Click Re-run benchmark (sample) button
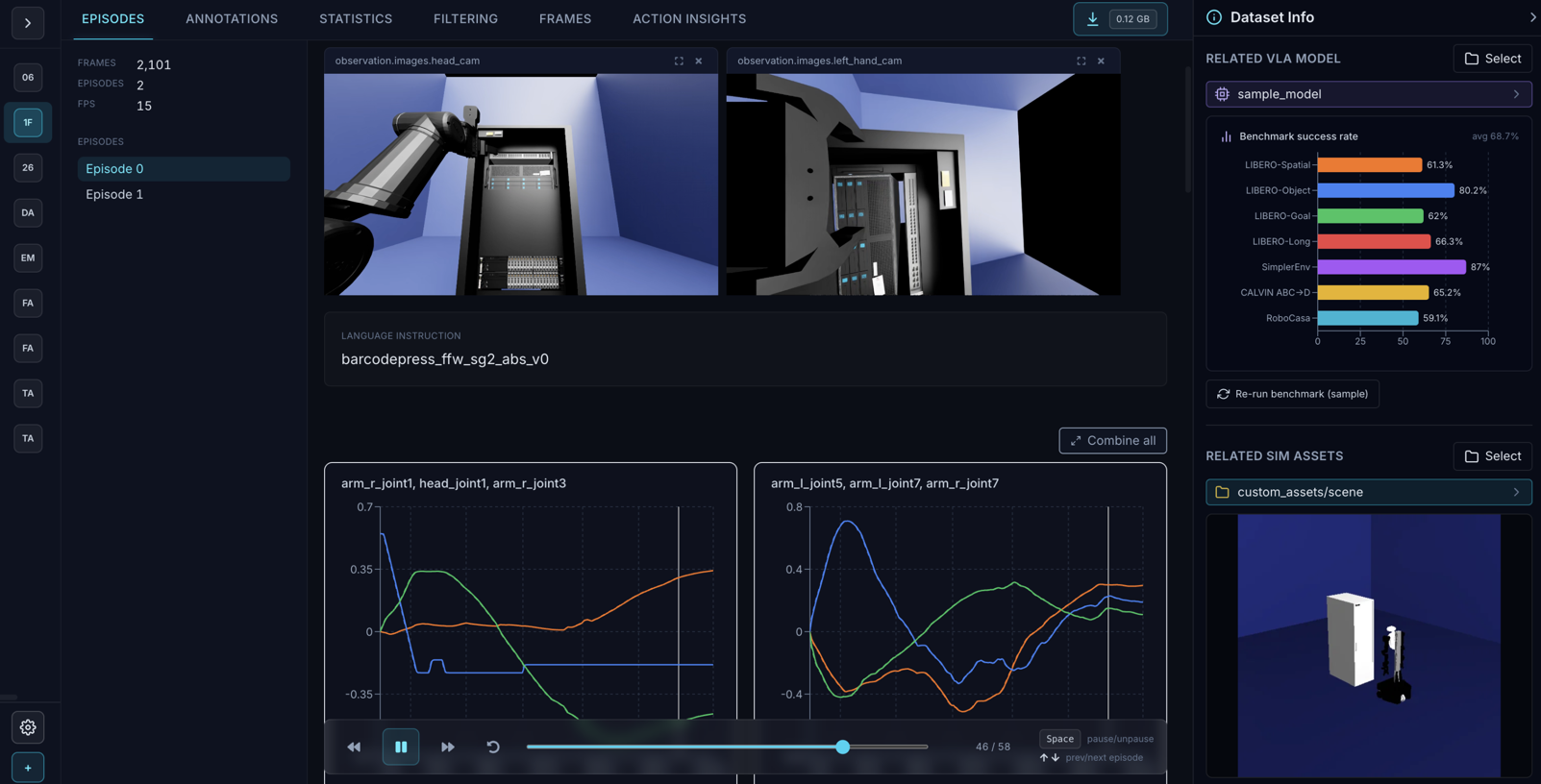 click(x=1293, y=394)
